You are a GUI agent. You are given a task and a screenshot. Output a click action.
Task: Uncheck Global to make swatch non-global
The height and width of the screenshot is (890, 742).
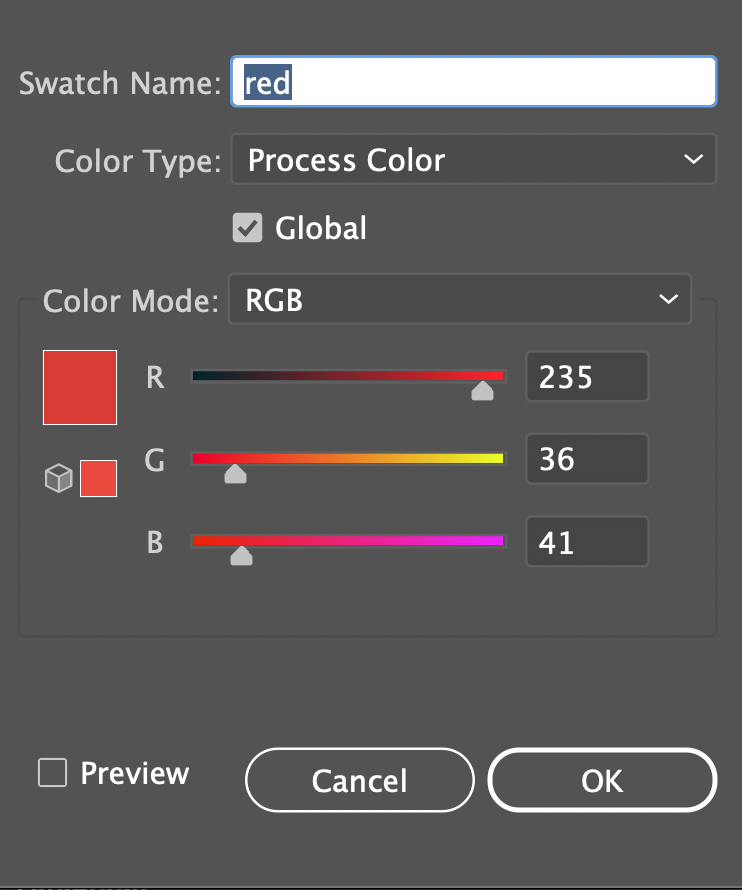pyautogui.click(x=247, y=227)
